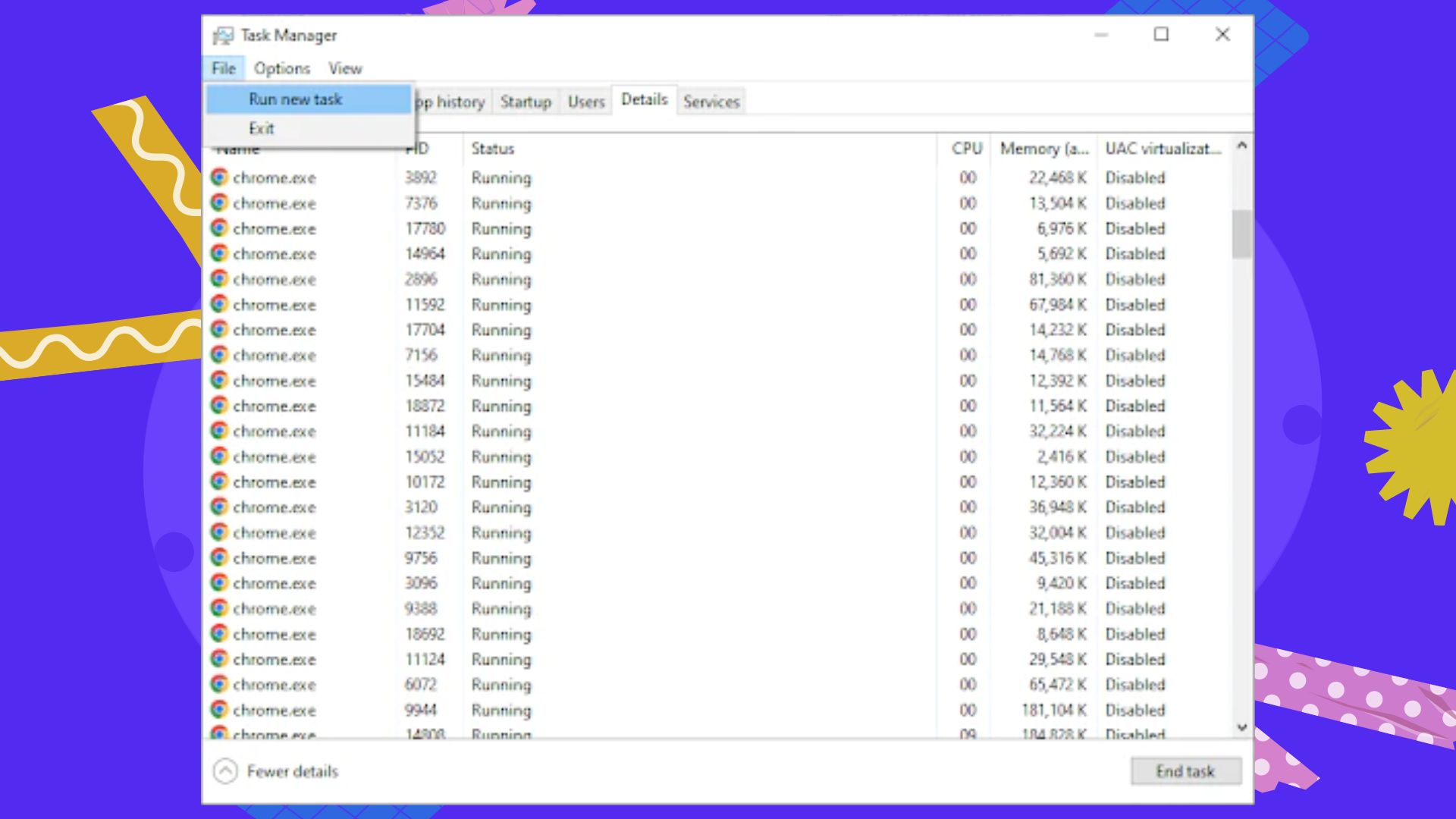Click the End task button

click(x=1186, y=771)
